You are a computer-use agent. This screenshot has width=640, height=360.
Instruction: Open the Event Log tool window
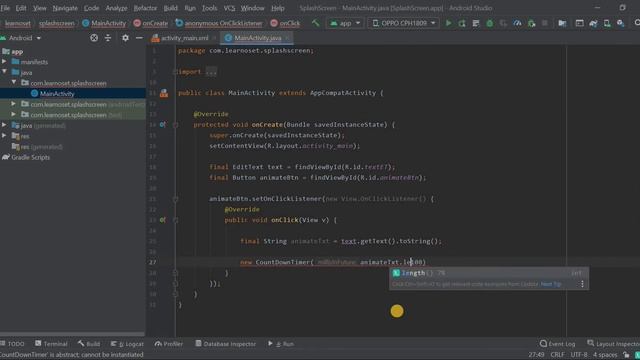[x=557, y=344]
